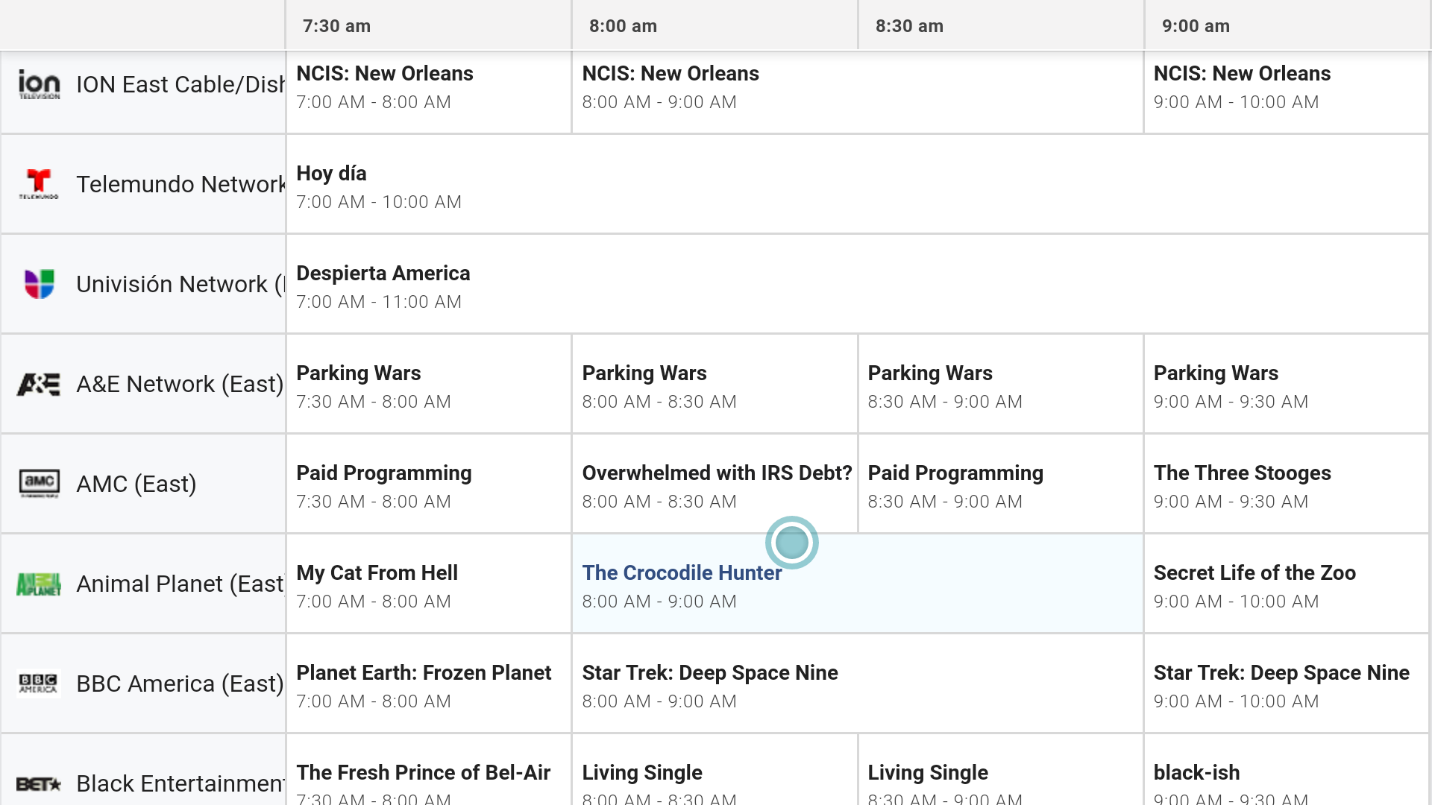The height and width of the screenshot is (805, 1432).
Task: Select the Black Entertainment channel name
Action: point(180,784)
